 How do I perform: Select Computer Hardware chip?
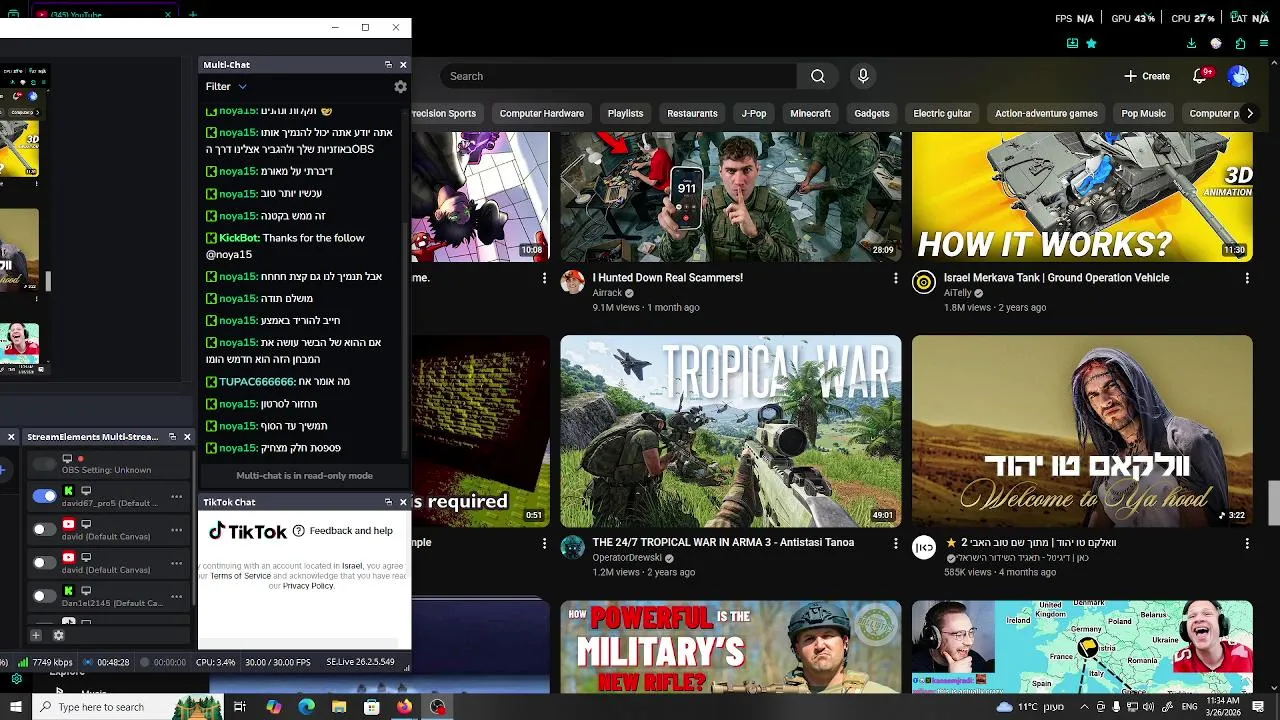pos(541,113)
